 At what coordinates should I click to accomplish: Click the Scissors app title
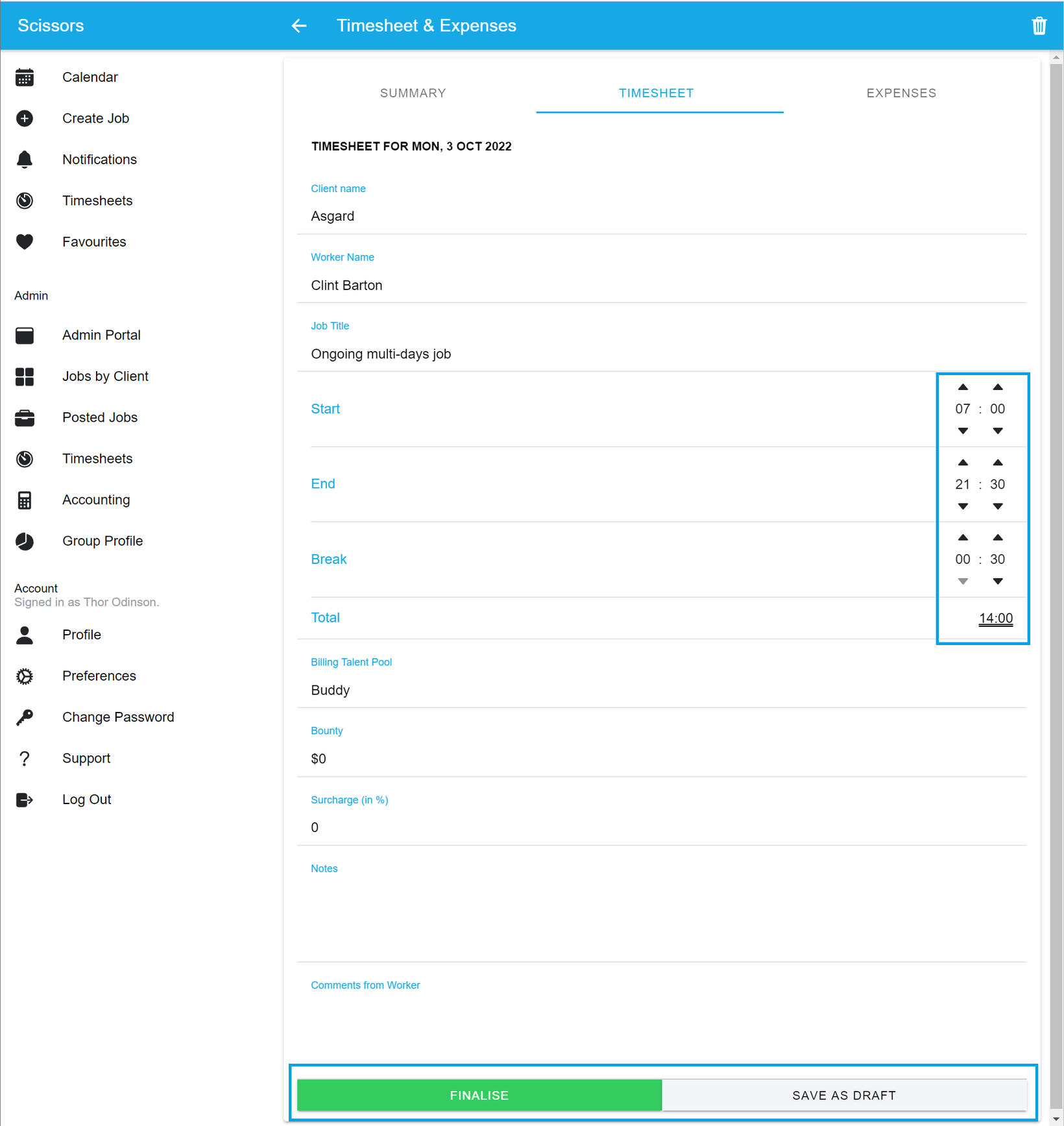click(x=51, y=25)
